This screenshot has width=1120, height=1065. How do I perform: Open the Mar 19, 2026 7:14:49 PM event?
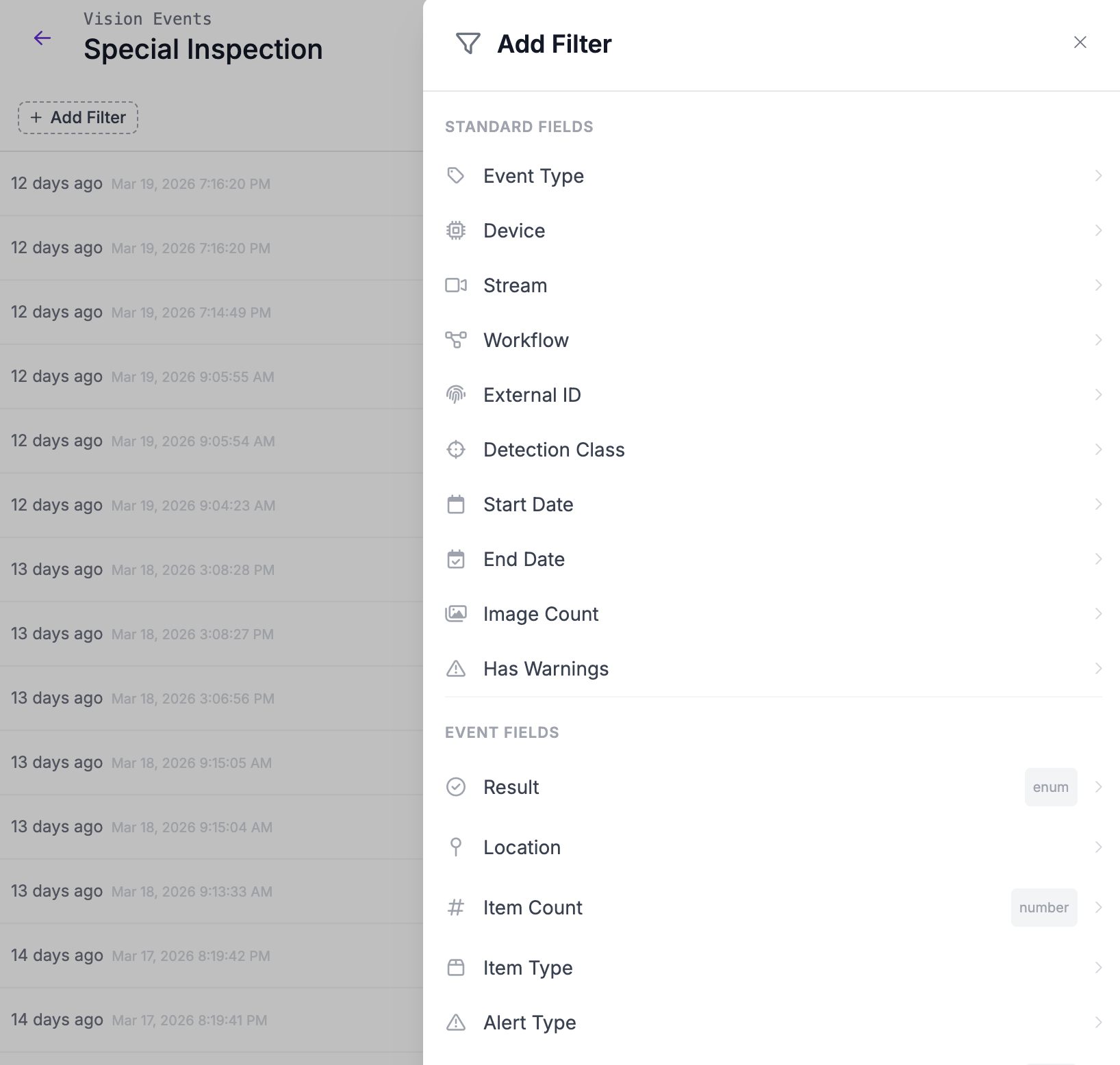click(192, 313)
